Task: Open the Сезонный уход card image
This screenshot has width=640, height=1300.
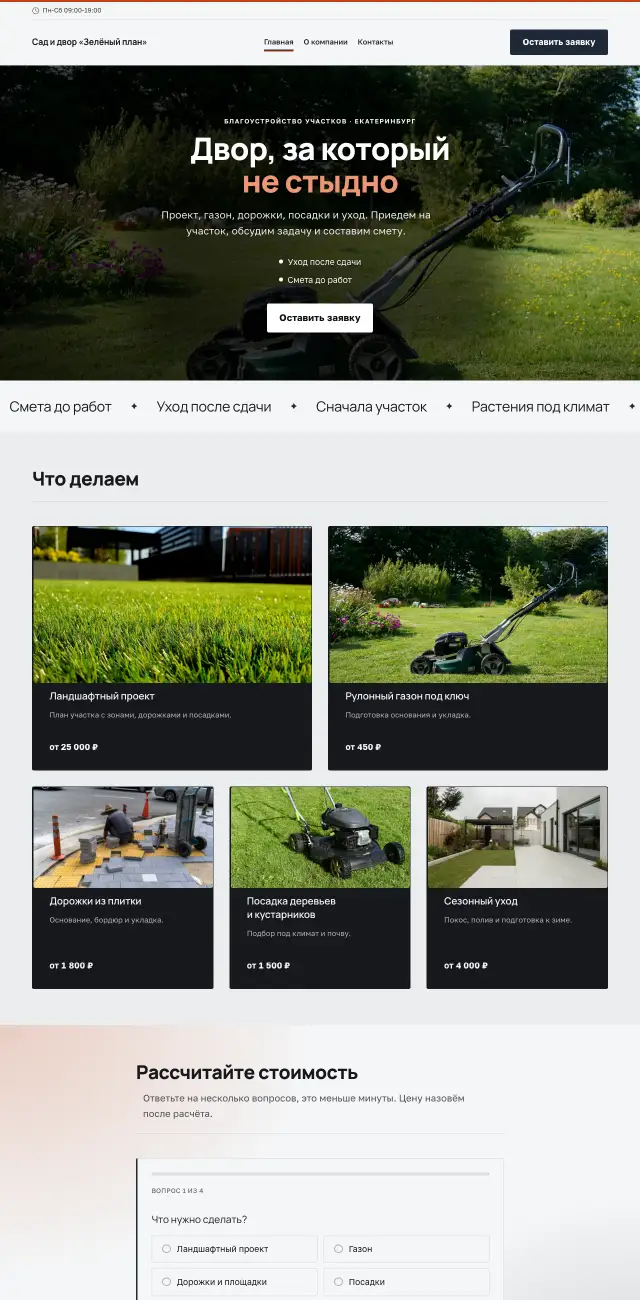Action: (517, 837)
